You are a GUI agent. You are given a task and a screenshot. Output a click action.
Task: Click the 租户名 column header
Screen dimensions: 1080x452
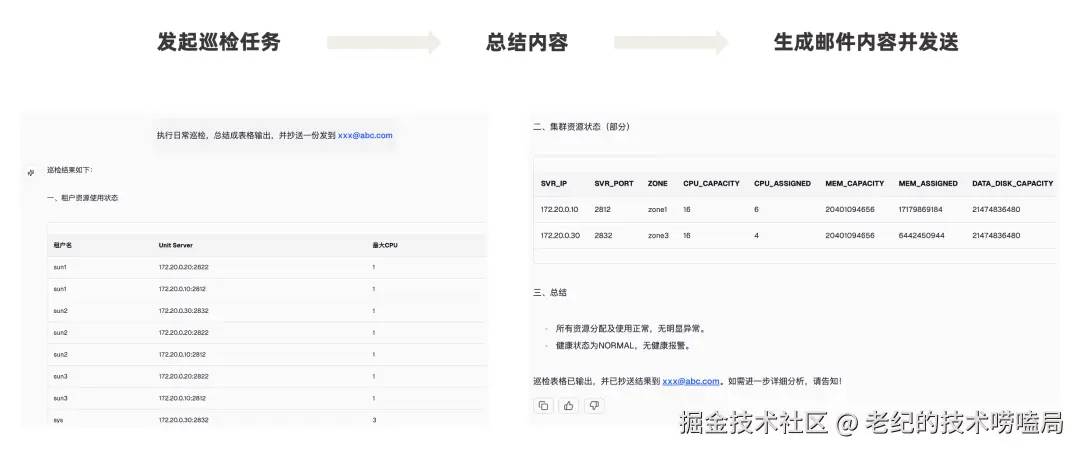tap(63, 245)
